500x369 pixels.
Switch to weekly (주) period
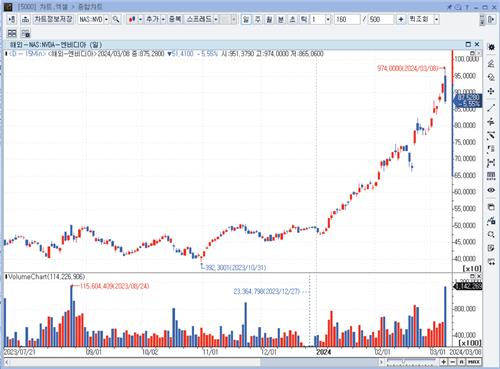point(257,19)
